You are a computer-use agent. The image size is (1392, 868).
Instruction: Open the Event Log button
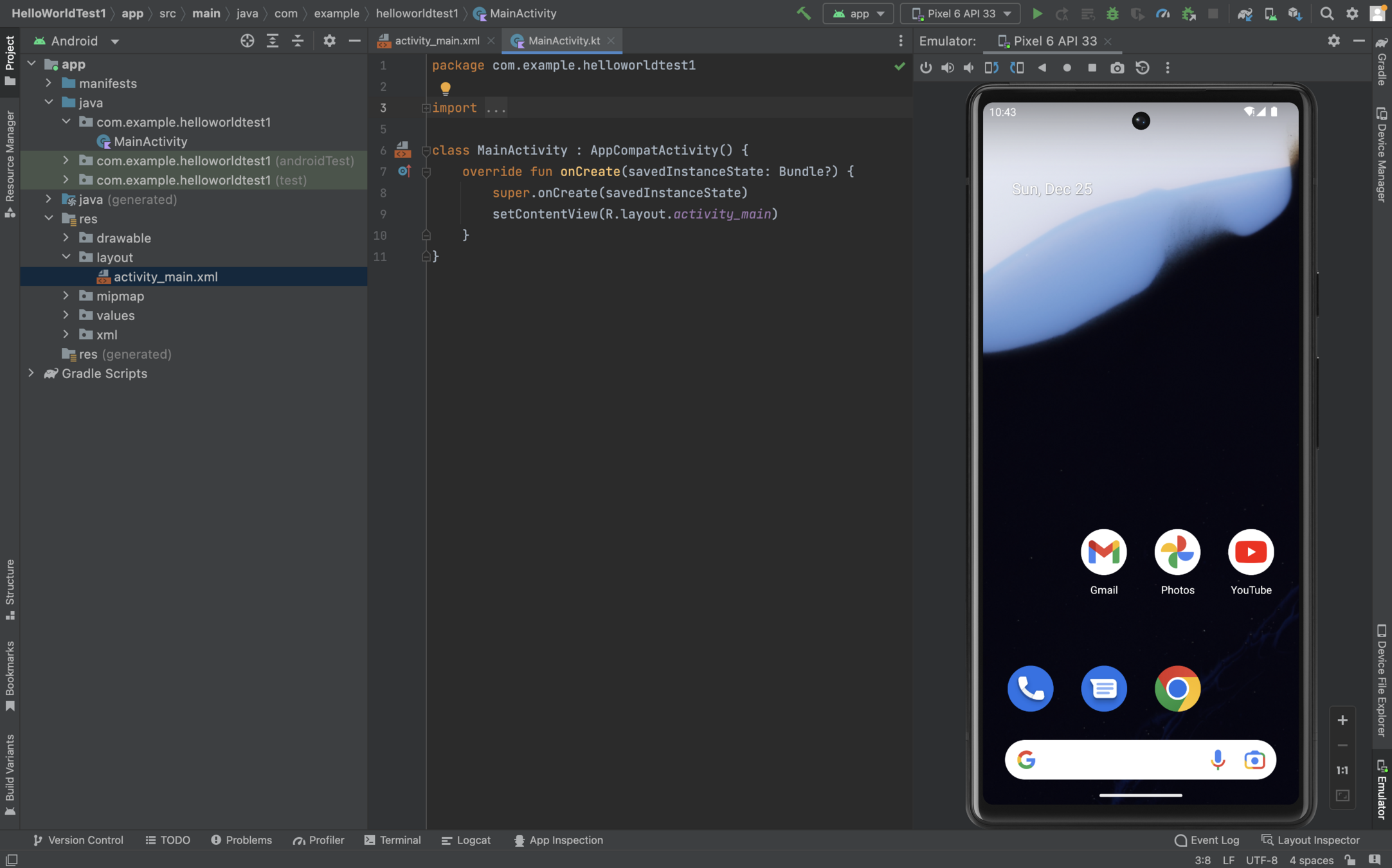[x=1206, y=840]
